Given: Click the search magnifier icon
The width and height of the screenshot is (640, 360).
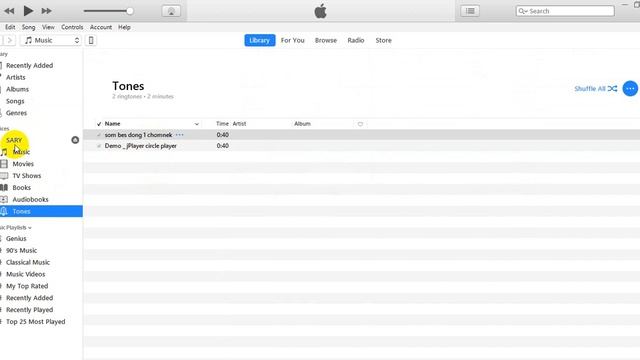Looking at the screenshot, I should tap(522, 11).
